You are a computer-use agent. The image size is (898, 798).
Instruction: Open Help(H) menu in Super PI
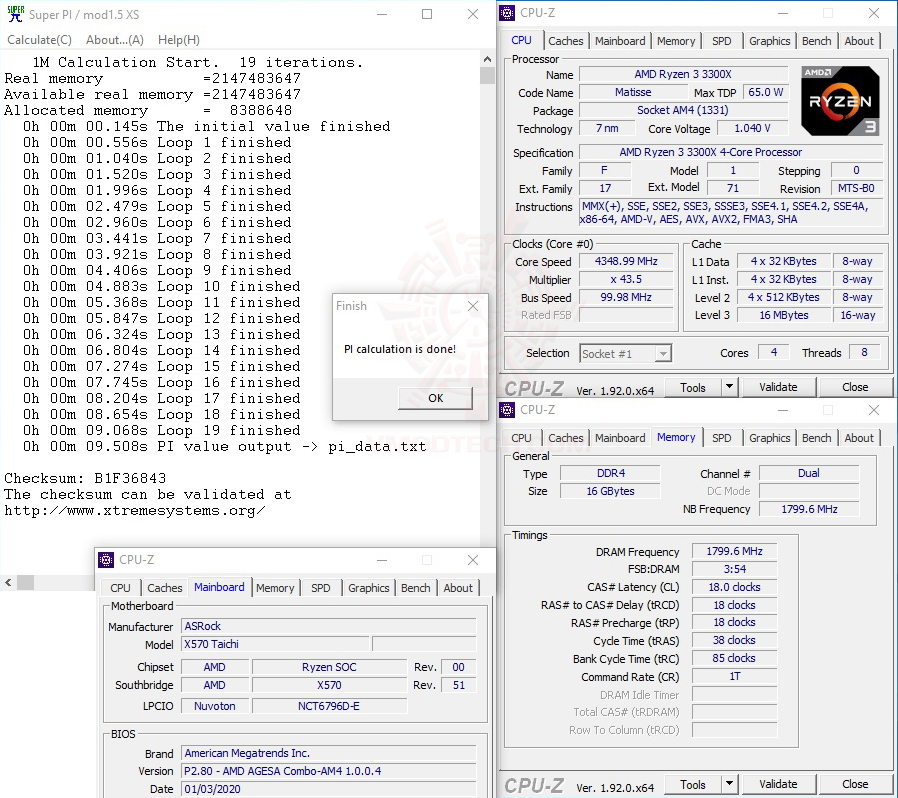pyautogui.click(x=179, y=40)
